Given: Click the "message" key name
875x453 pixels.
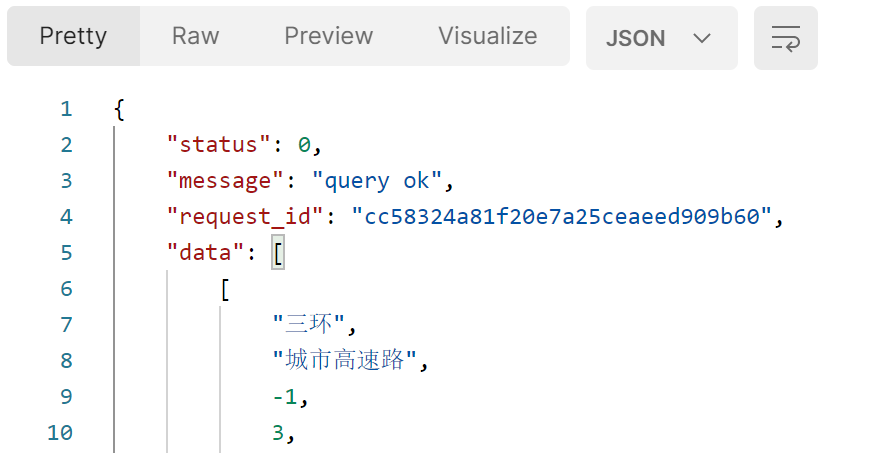Looking at the screenshot, I should tap(225, 181).
